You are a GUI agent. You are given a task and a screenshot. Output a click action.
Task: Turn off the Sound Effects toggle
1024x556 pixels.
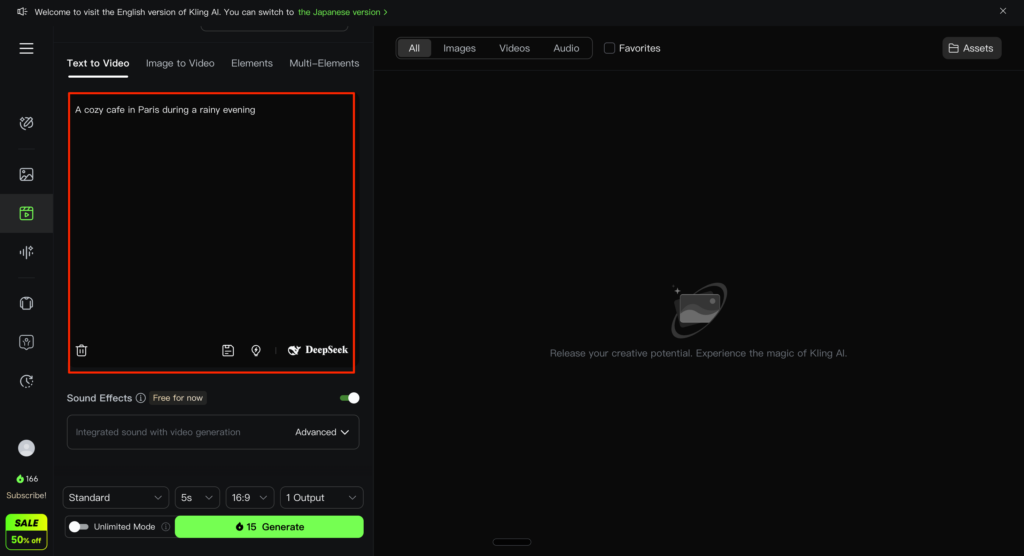point(349,398)
